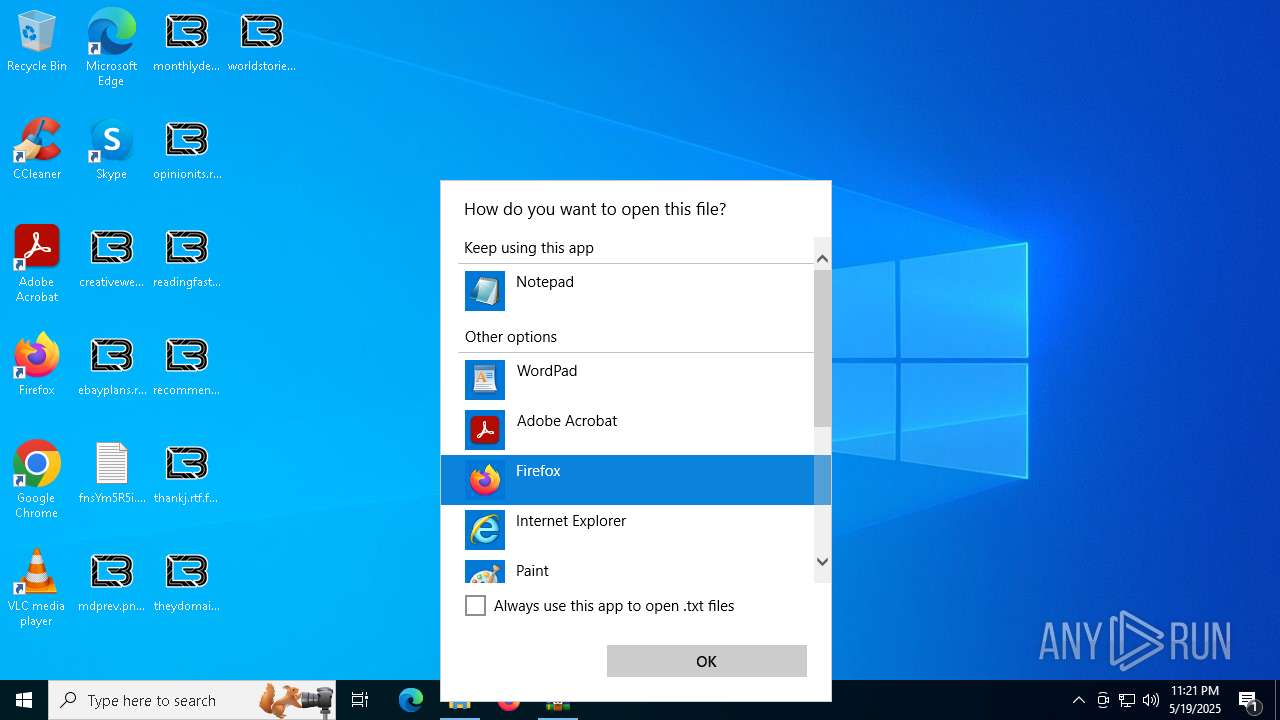Launch Microsoft Edge desktop shortcut
The width and height of the screenshot is (1280, 720).
coord(111,48)
